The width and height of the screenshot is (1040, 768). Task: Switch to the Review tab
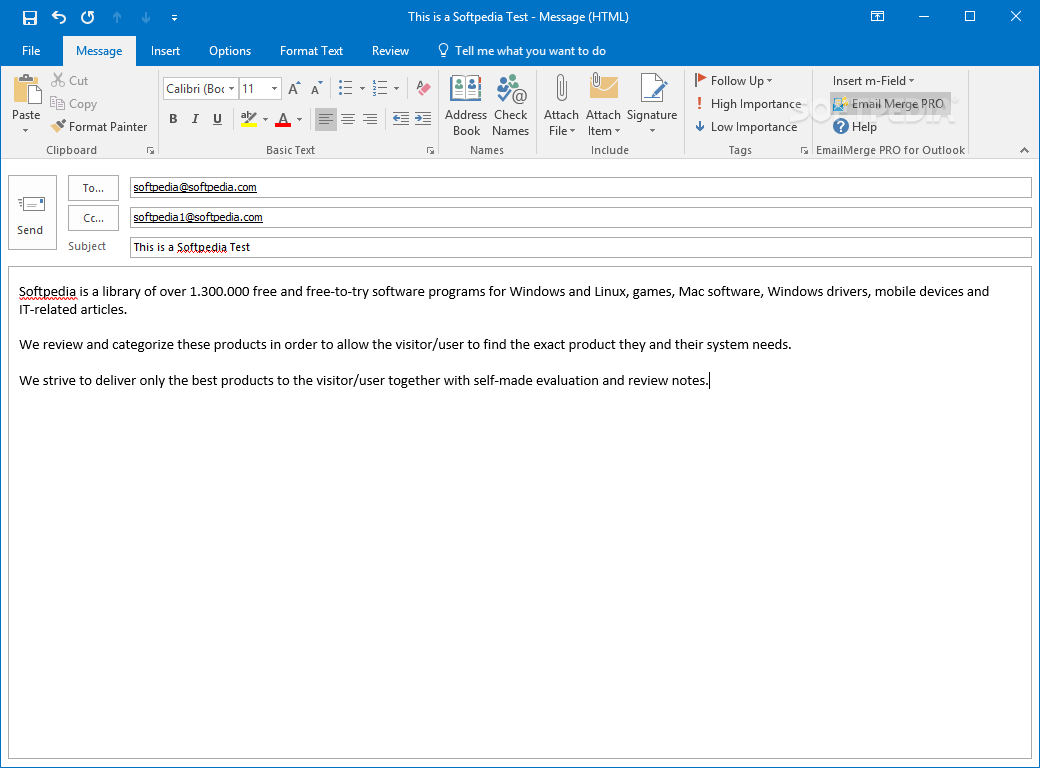(390, 51)
